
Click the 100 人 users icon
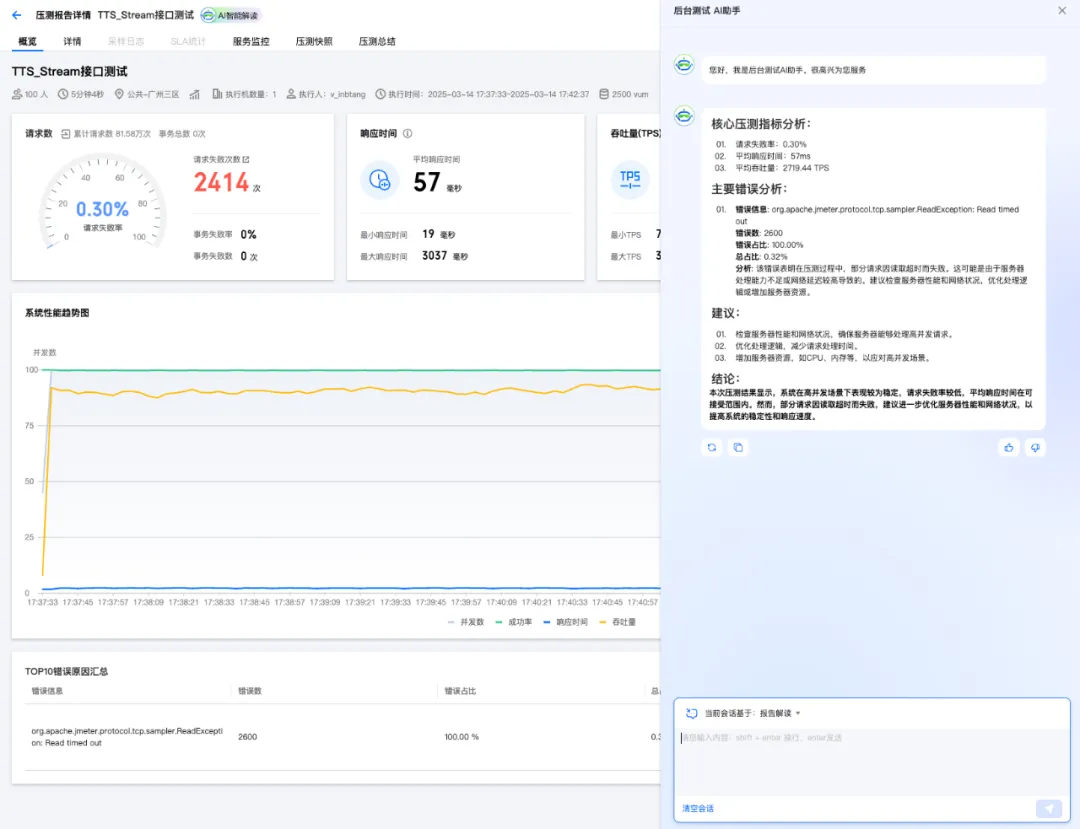(x=17, y=94)
